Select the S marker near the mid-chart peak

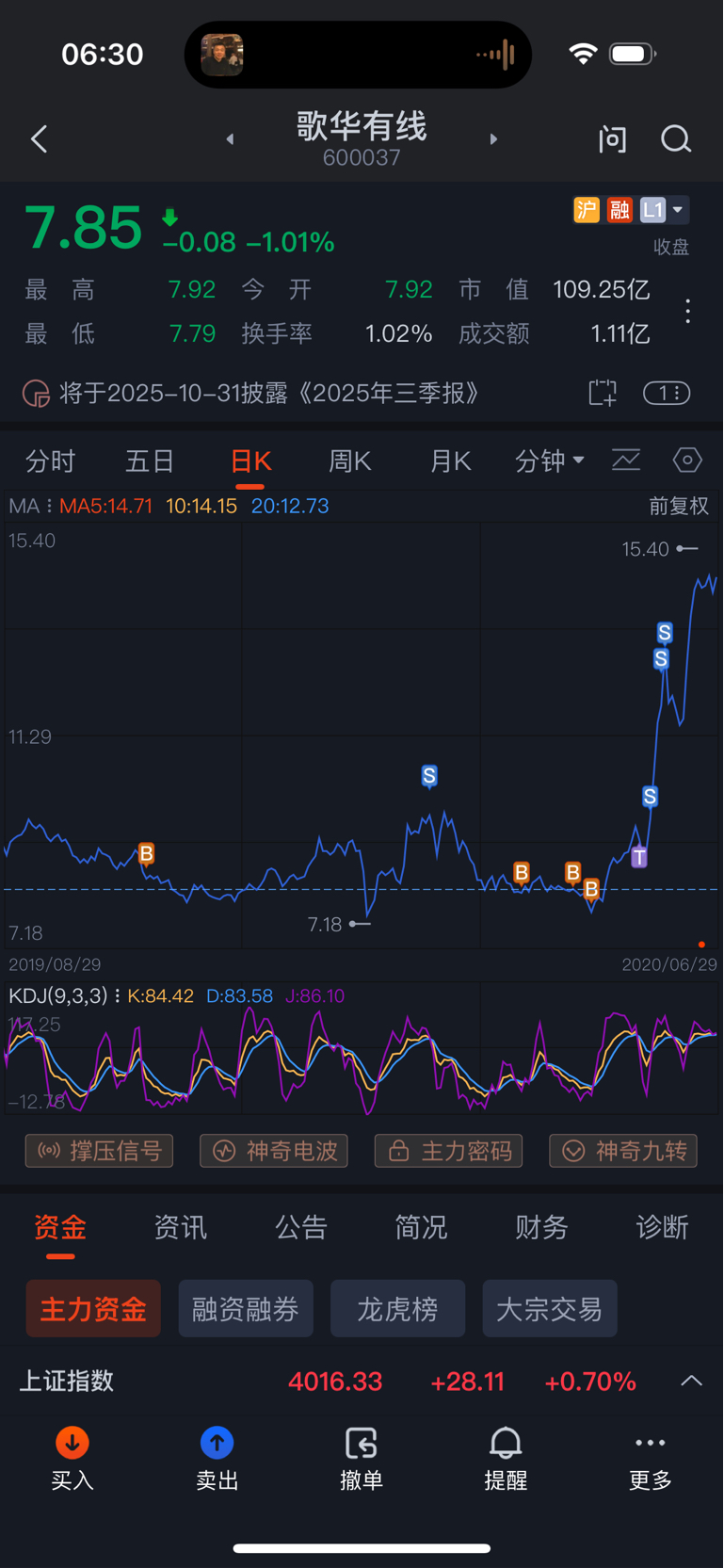click(429, 776)
